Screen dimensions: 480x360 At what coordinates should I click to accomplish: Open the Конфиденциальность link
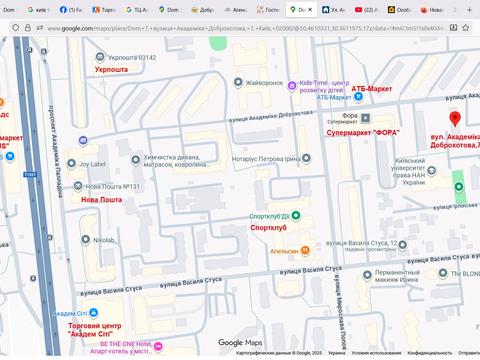coord(429,353)
